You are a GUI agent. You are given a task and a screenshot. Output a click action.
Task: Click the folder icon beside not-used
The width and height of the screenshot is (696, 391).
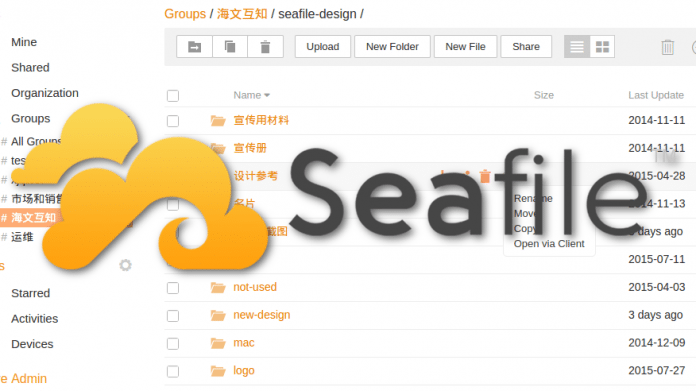[218, 288]
